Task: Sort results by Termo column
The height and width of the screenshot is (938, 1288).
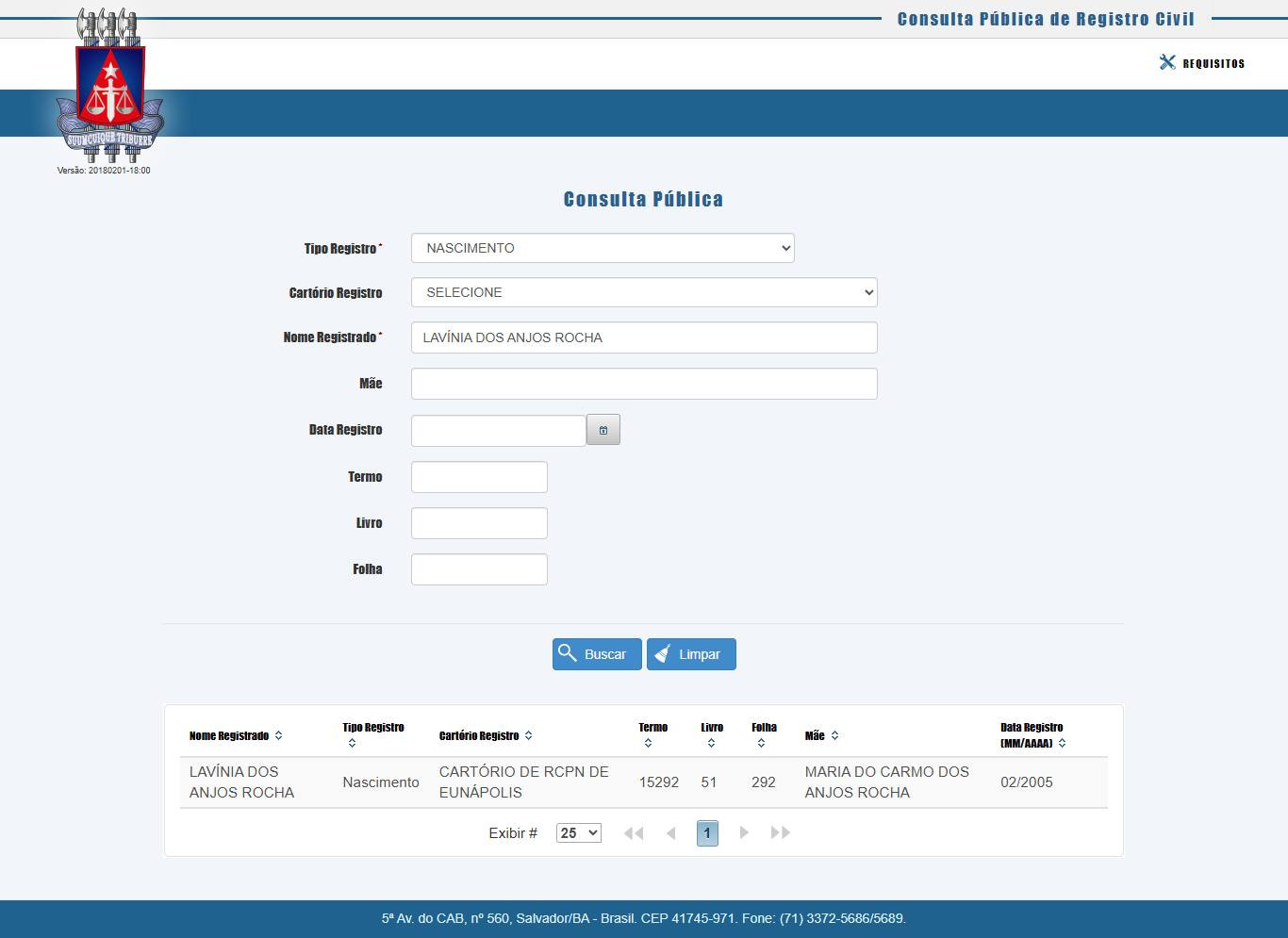Action: (x=648, y=744)
